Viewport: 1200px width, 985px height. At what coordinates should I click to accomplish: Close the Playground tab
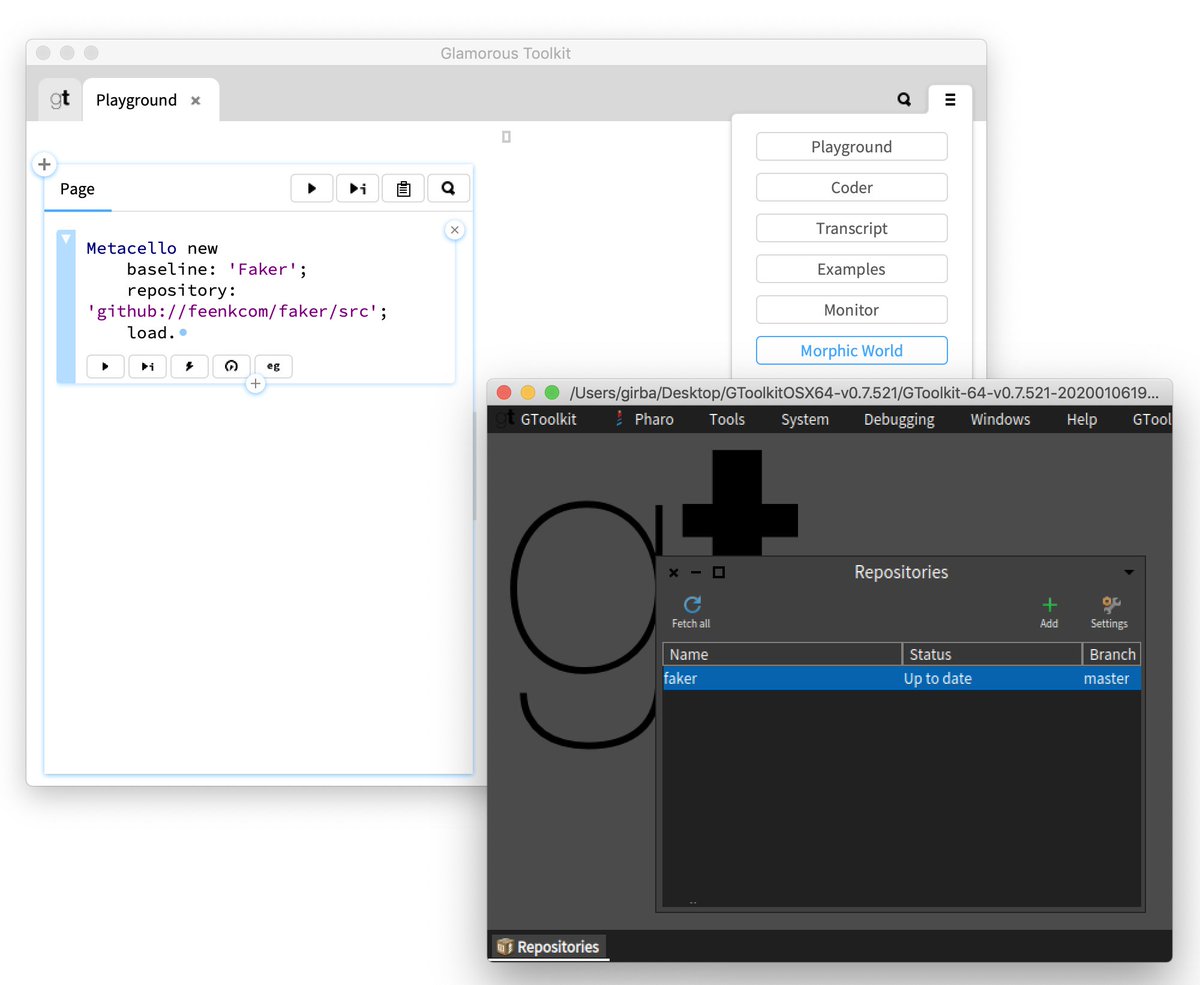(x=196, y=100)
